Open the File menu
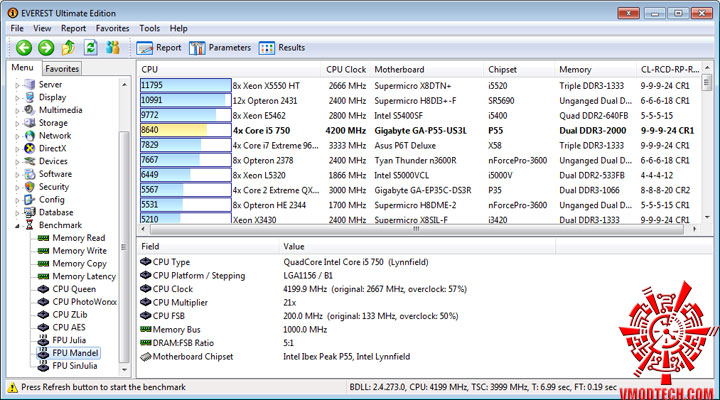720x400 pixels. 17,28
